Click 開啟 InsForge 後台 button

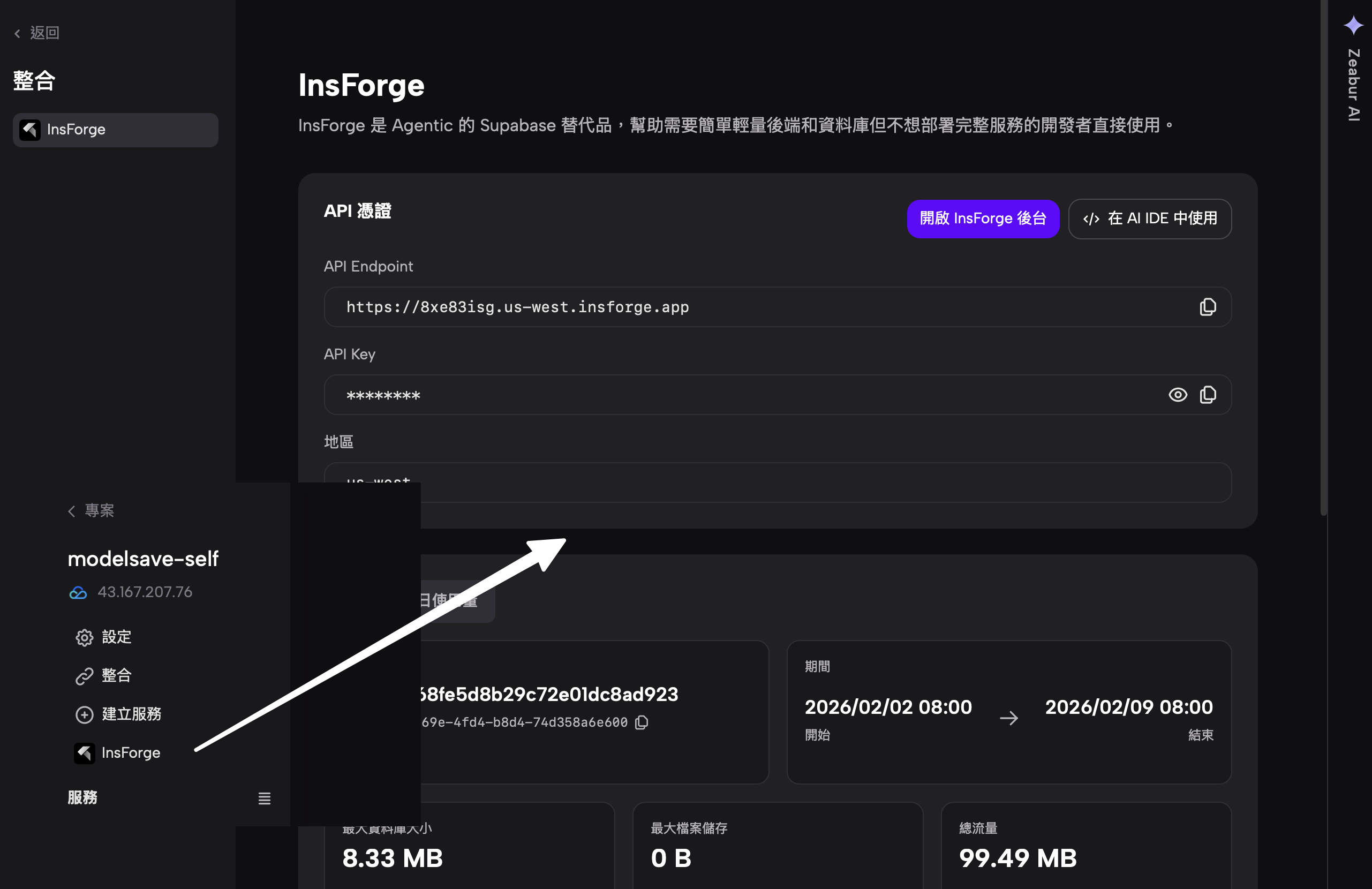pos(982,219)
